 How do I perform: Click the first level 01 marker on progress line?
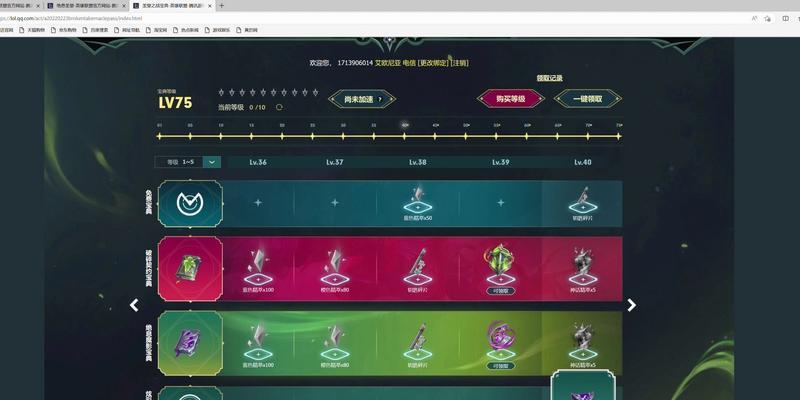coord(159,136)
